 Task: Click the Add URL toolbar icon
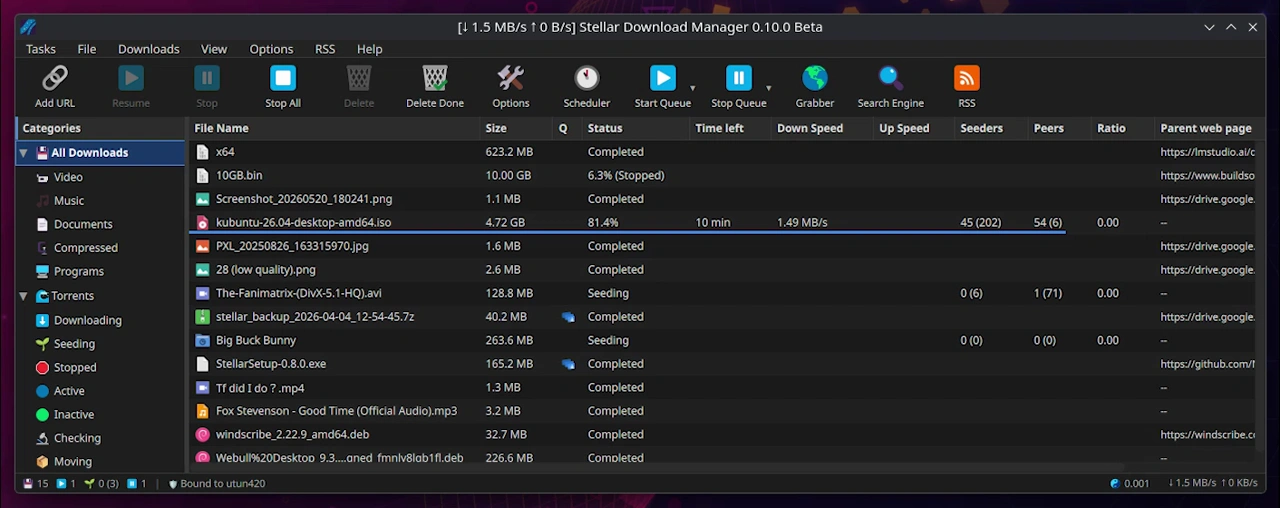[x=55, y=78]
